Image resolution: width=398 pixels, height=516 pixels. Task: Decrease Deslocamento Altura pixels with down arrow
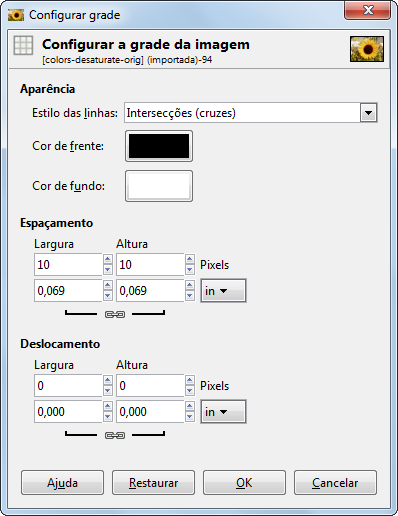point(190,391)
